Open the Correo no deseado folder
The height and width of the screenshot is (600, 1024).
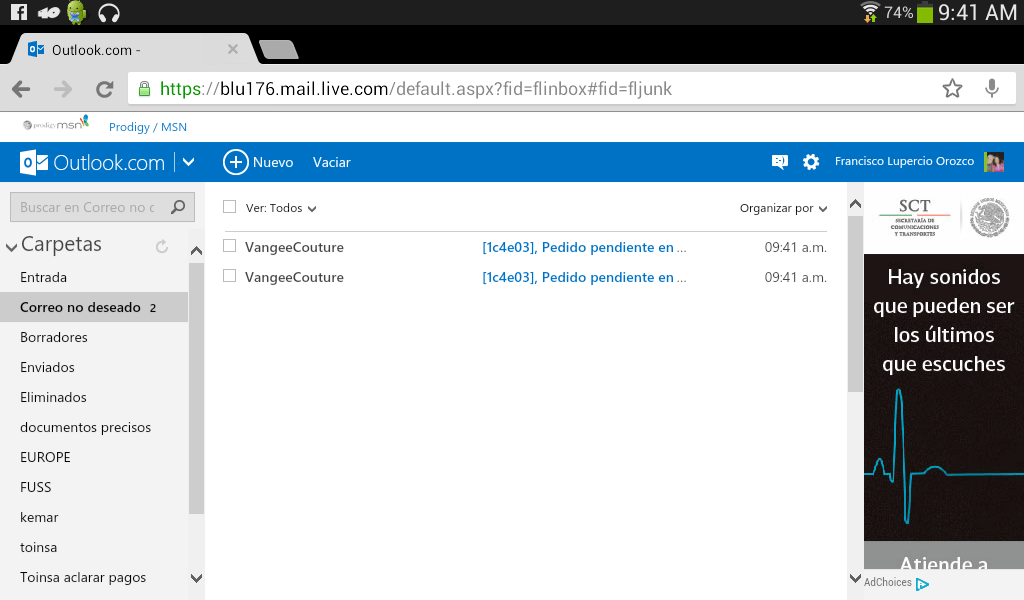(94, 308)
